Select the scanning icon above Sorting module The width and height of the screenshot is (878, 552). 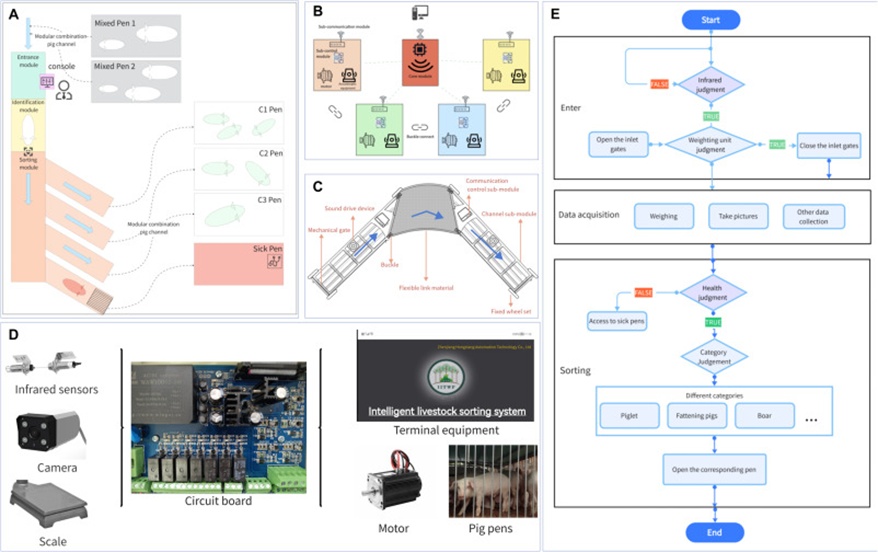[x=28, y=152]
